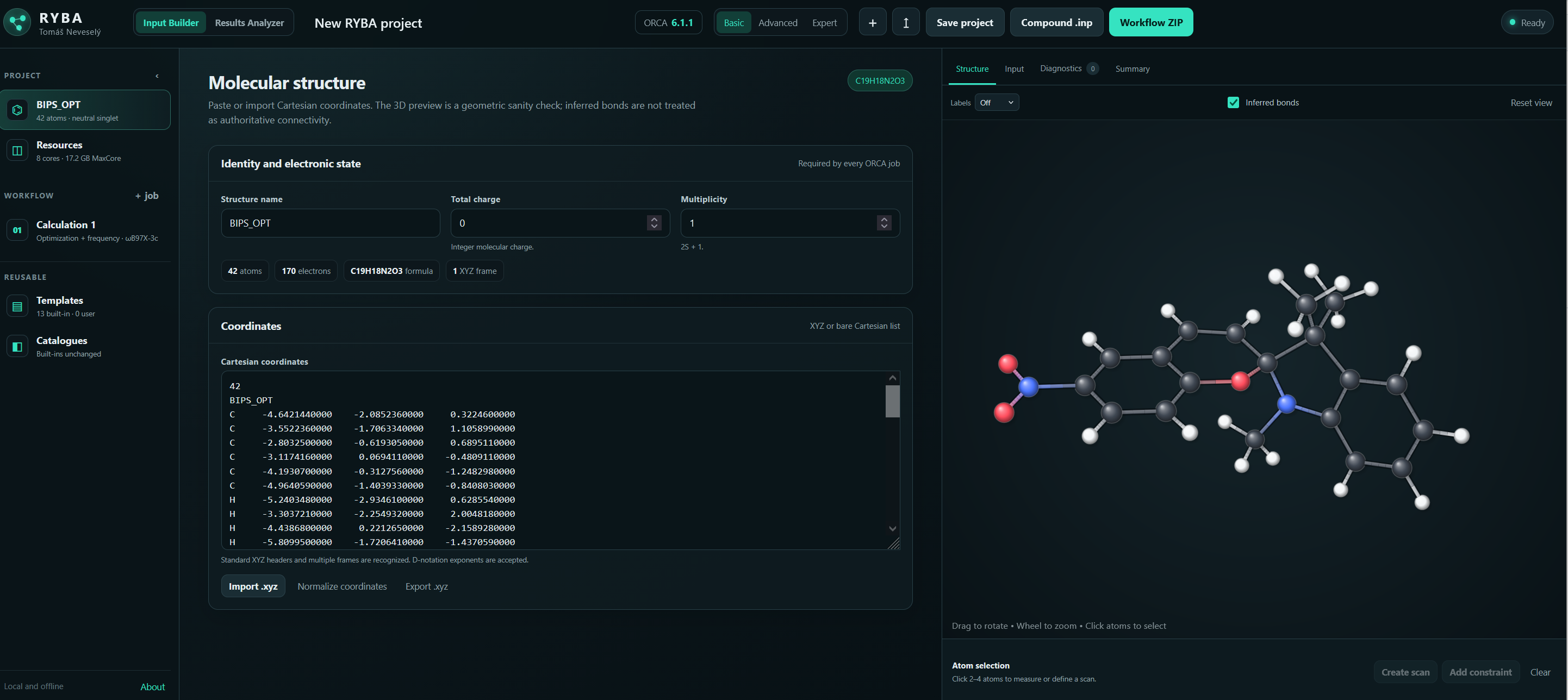
Task: Collapse the project sidebar chevron
Action: tap(157, 76)
